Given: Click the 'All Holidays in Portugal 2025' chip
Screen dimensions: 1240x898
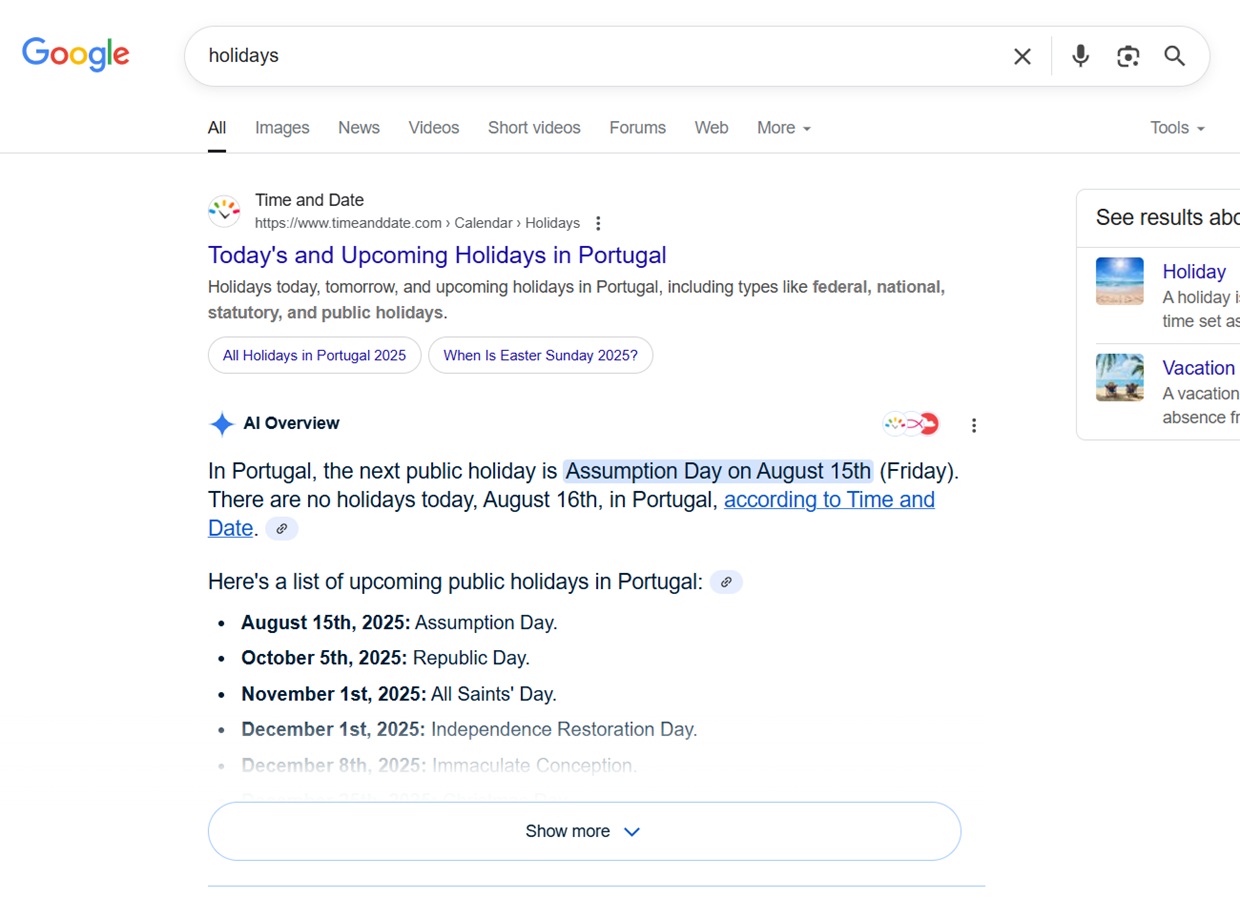Looking at the screenshot, I should (x=314, y=355).
